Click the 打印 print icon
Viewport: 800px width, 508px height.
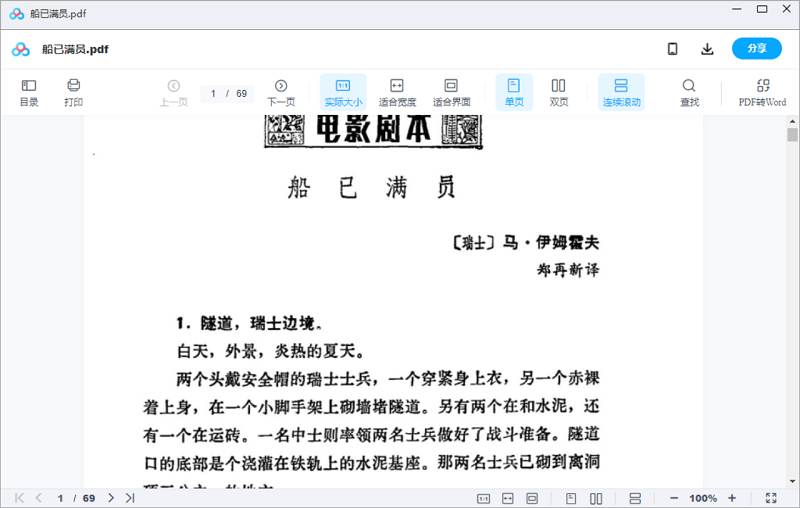[73, 93]
